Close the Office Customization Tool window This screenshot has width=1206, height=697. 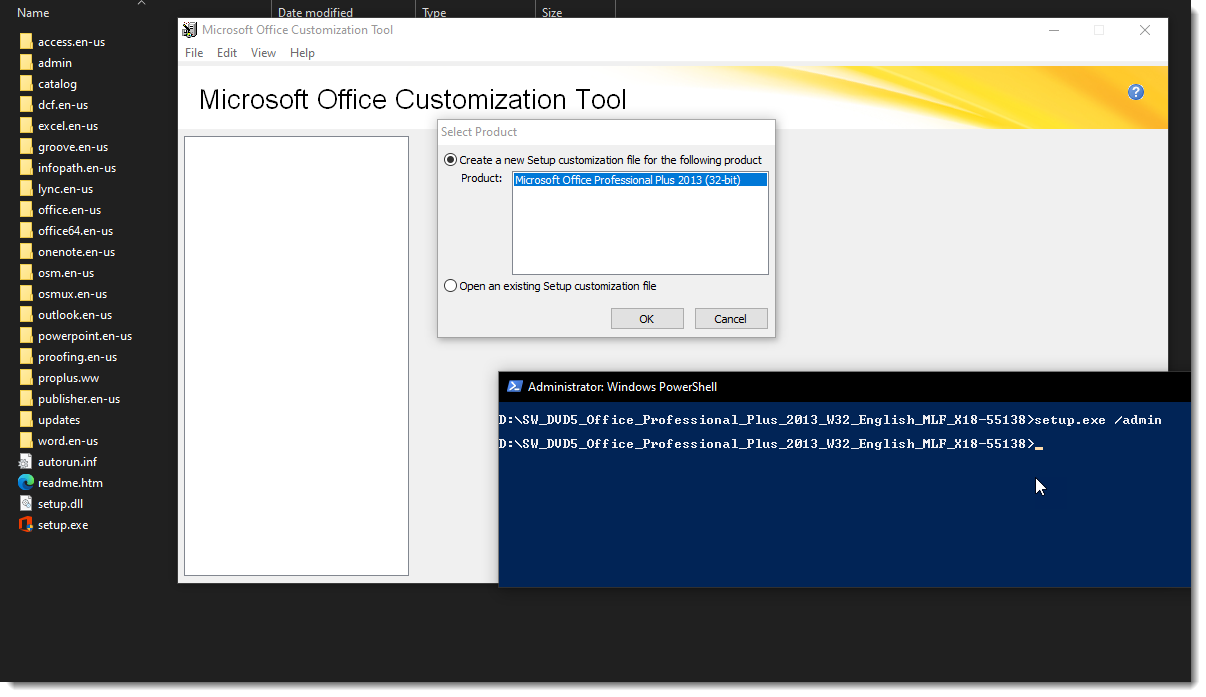point(1145,30)
